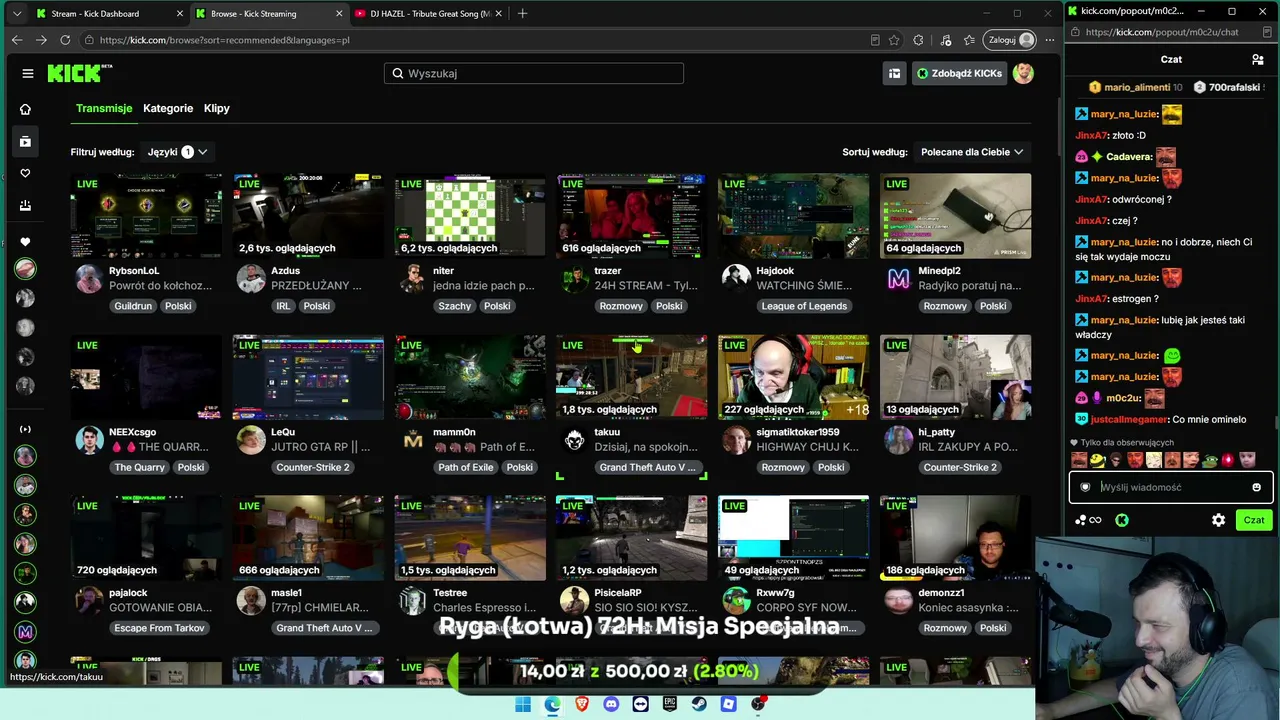The height and width of the screenshot is (720, 1280).
Task: Open the user profile avatar in Kick header
Action: coord(1023,73)
